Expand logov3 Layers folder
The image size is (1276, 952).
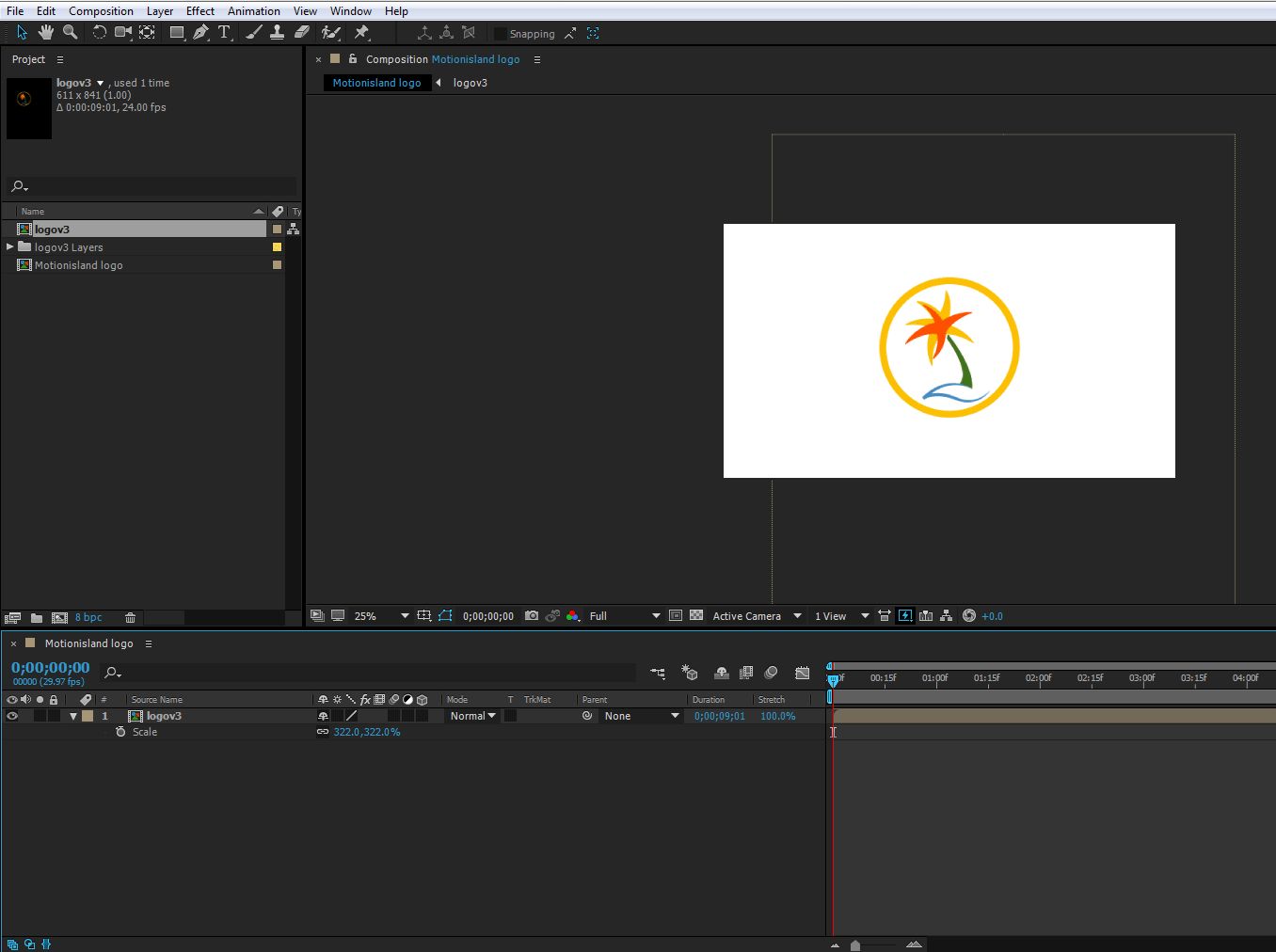(x=9, y=246)
